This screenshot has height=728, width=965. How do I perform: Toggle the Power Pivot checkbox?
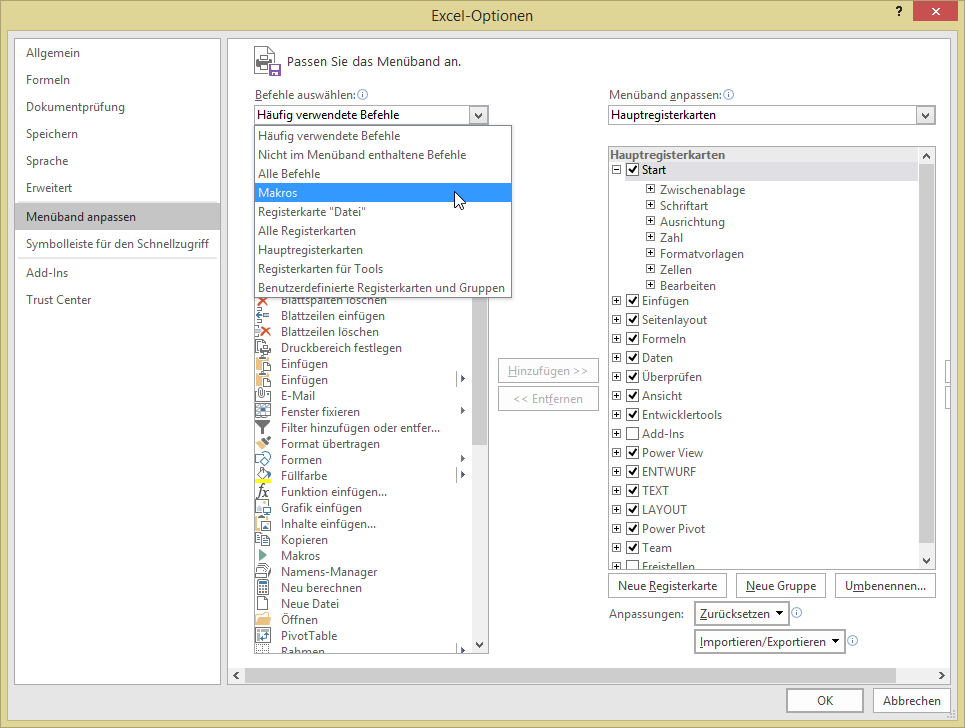(632, 529)
